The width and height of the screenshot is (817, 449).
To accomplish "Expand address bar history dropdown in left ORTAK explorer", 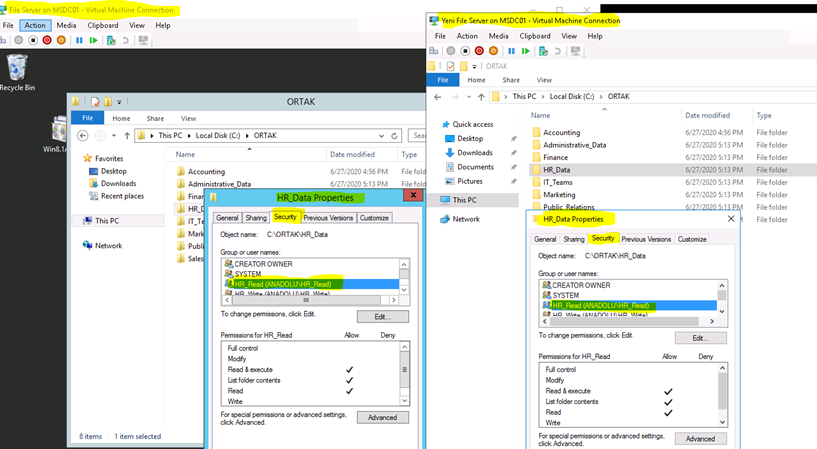I will pos(381,135).
